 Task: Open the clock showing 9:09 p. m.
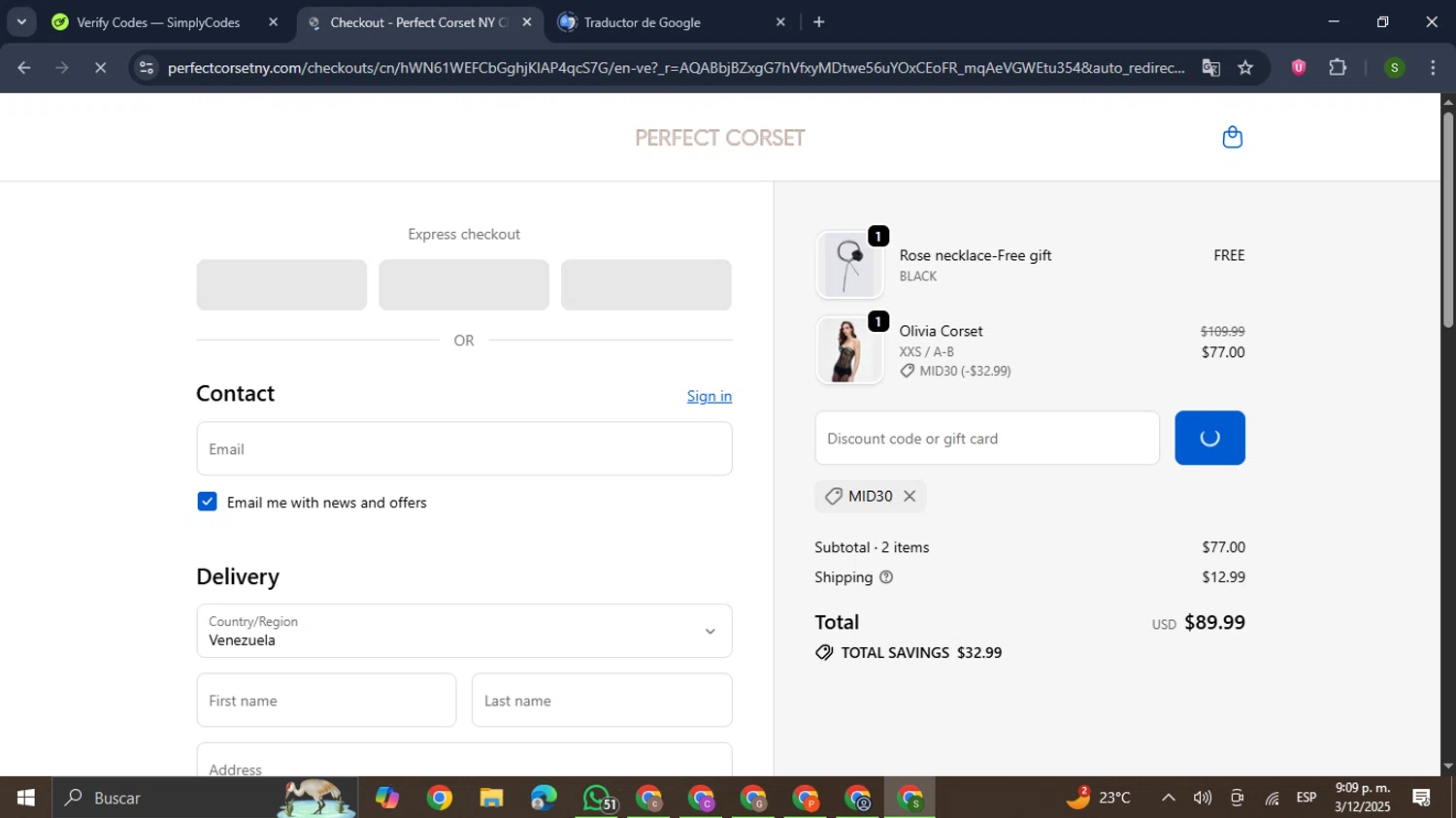[x=1363, y=798]
